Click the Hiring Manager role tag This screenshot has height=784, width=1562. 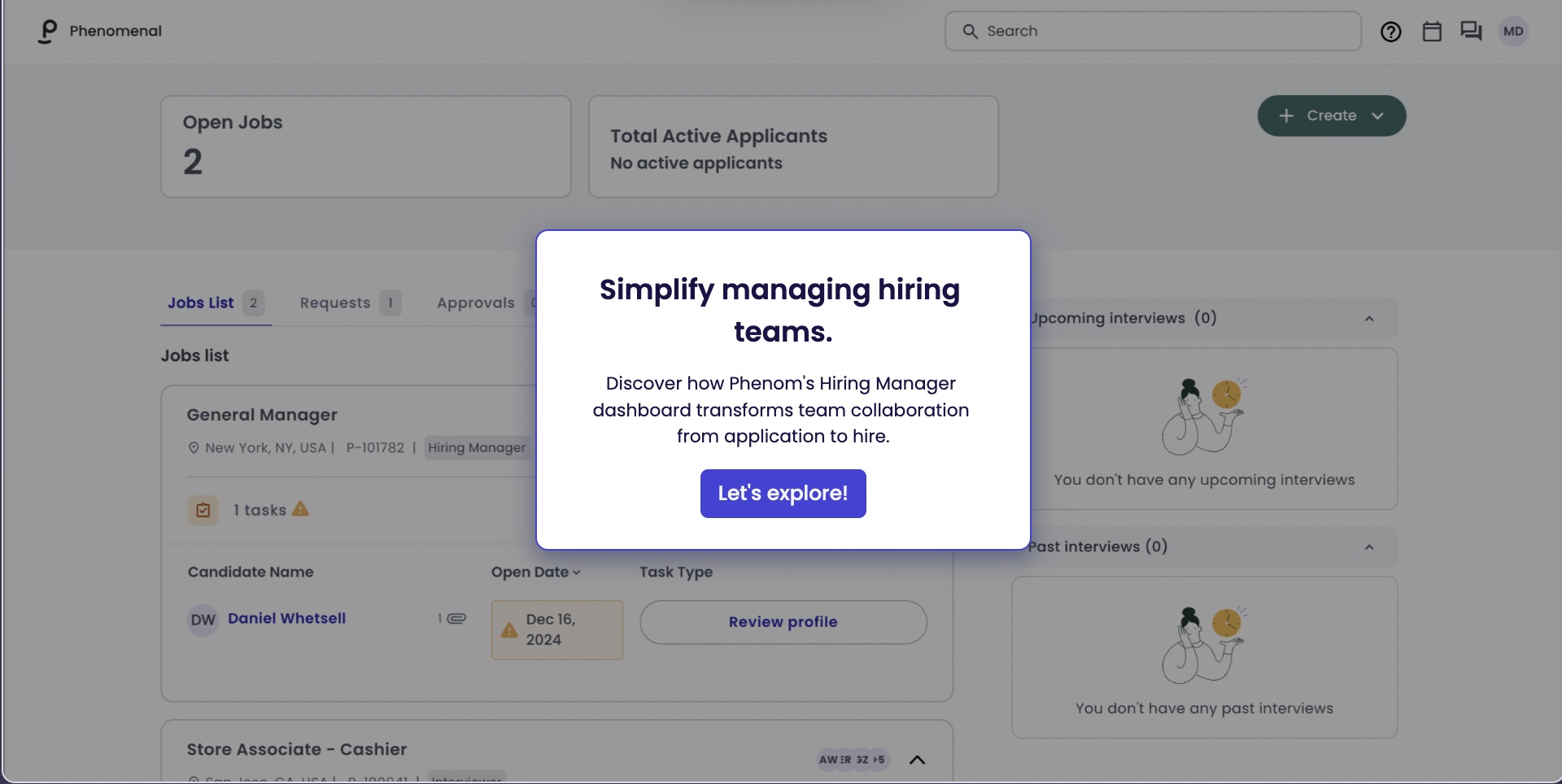click(477, 448)
